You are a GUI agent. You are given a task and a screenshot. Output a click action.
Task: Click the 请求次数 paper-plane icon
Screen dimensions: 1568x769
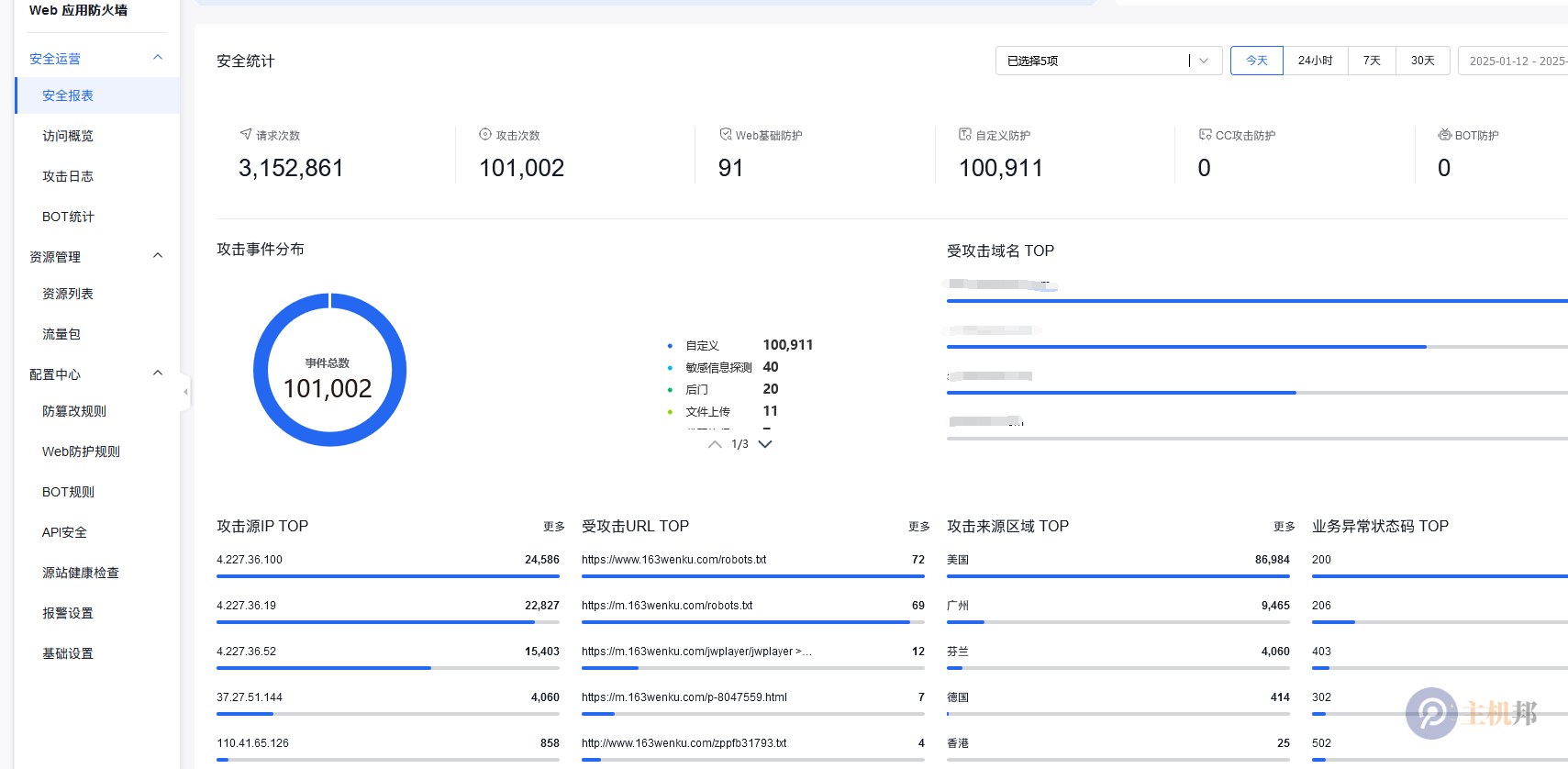tap(246, 134)
